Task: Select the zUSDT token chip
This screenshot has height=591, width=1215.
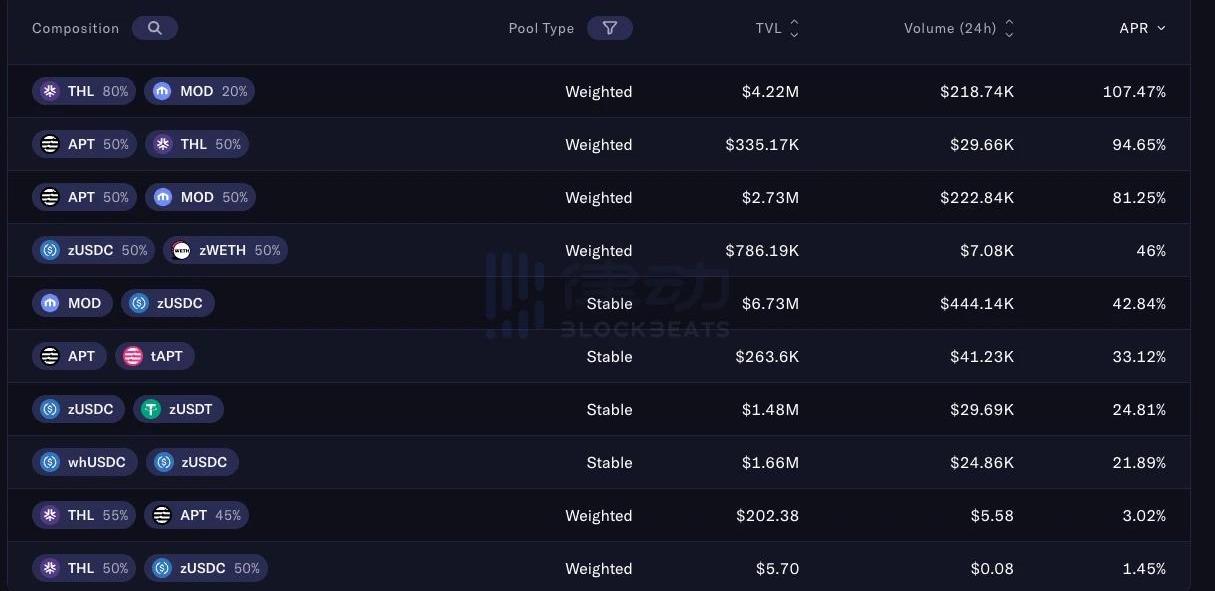Action: point(178,409)
